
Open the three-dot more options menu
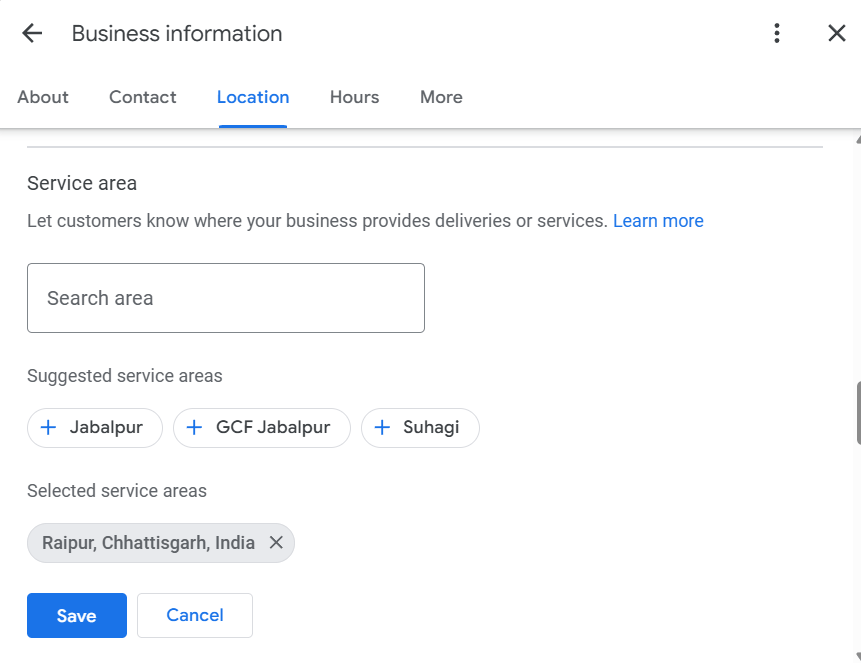pos(777,33)
